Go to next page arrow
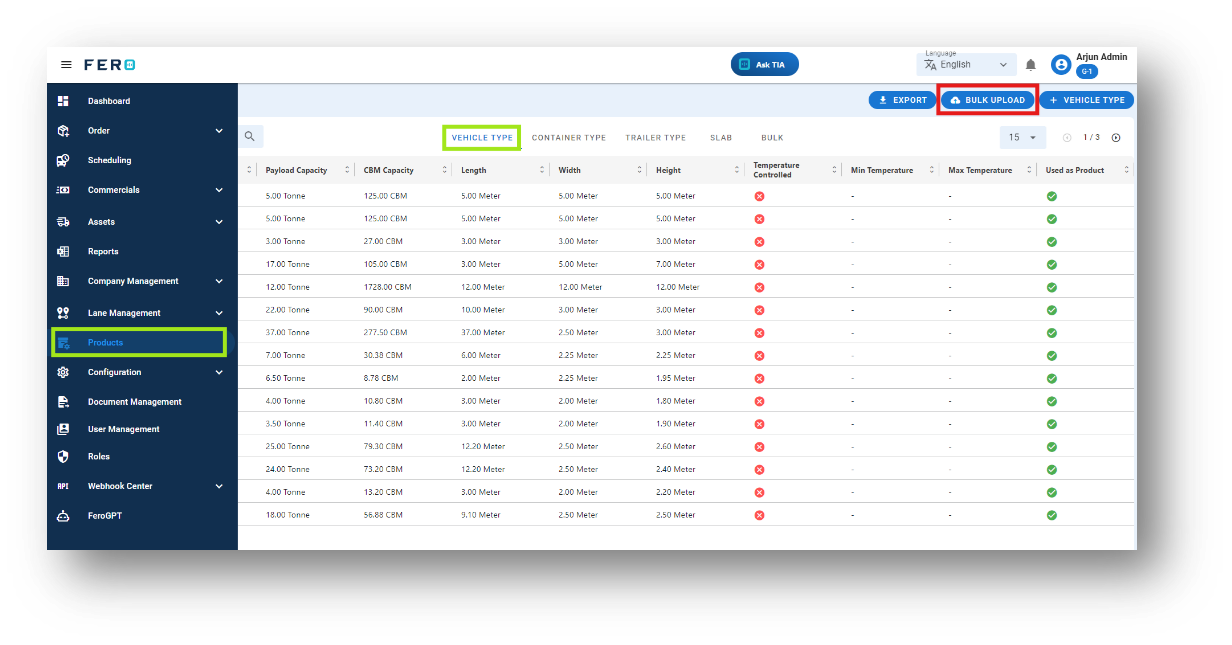This screenshot has height=645, width=1232. [1116, 138]
